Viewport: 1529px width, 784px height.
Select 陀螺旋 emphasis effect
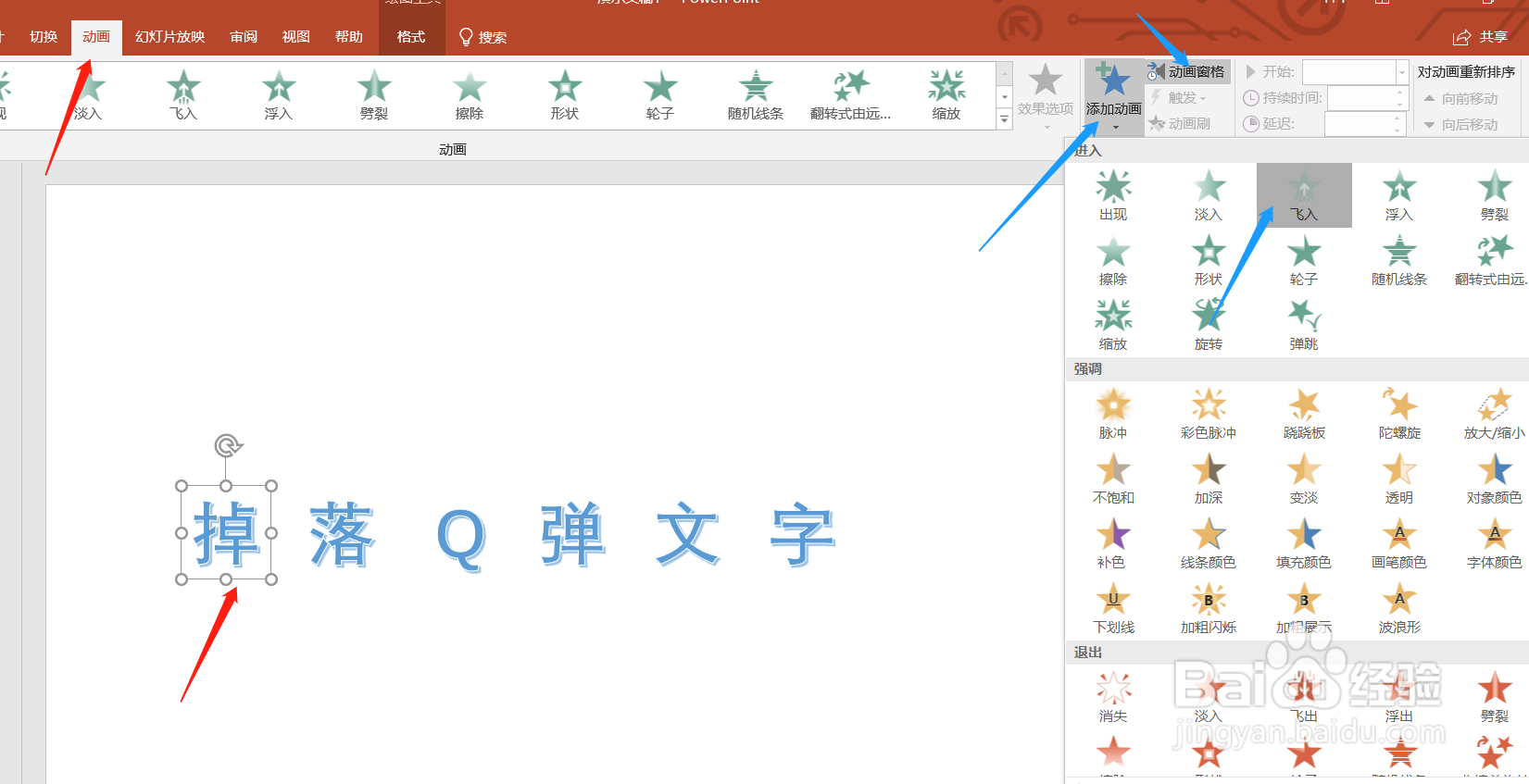[x=1399, y=414]
